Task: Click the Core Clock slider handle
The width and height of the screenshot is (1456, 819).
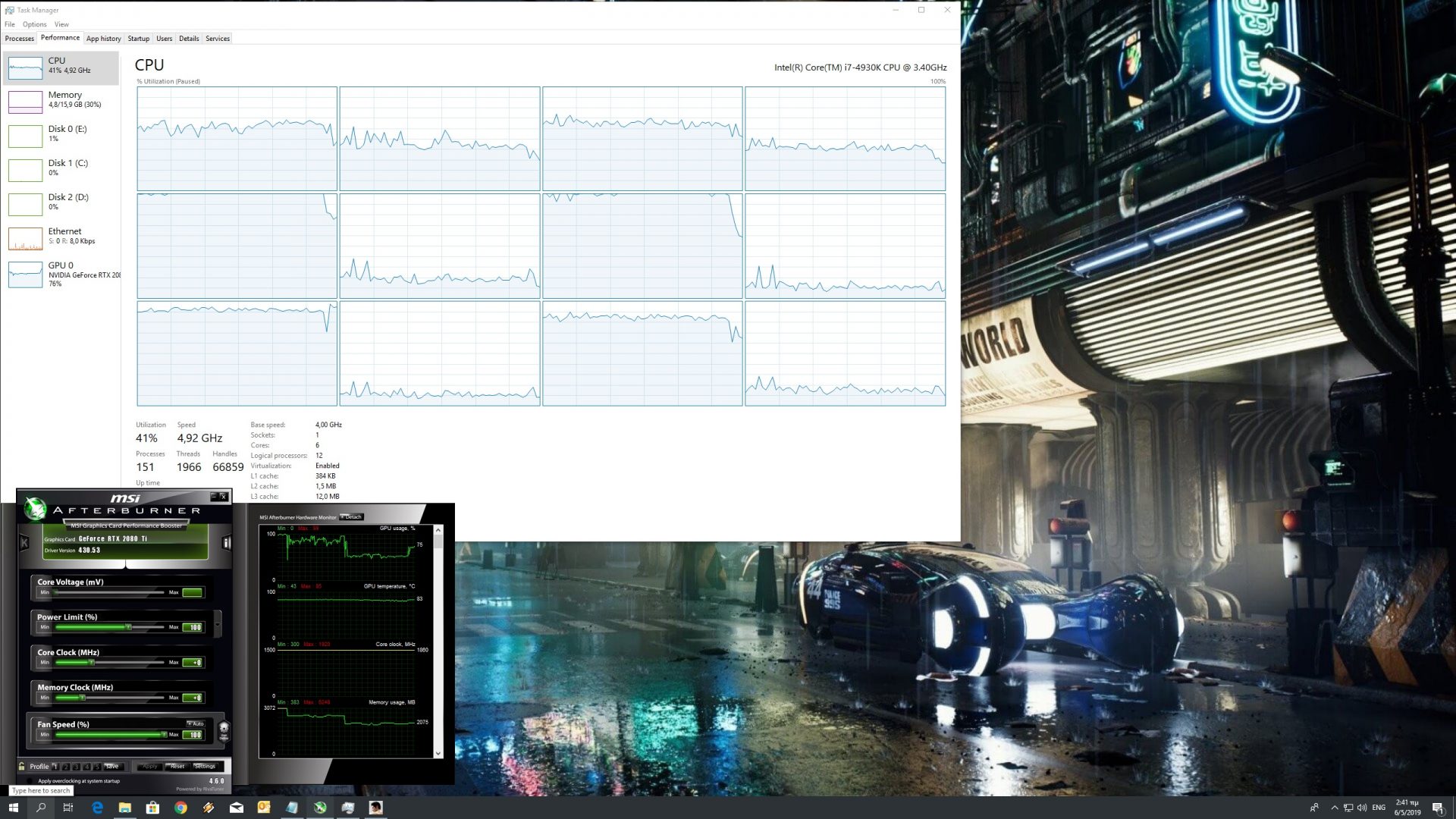Action: point(92,663)
